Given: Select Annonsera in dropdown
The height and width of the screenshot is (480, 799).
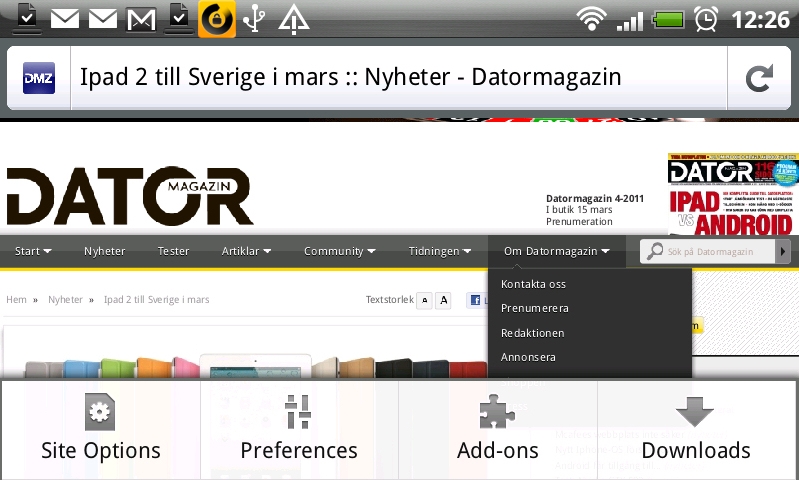Looking at the screenshot, I should [x=528, y=357].
